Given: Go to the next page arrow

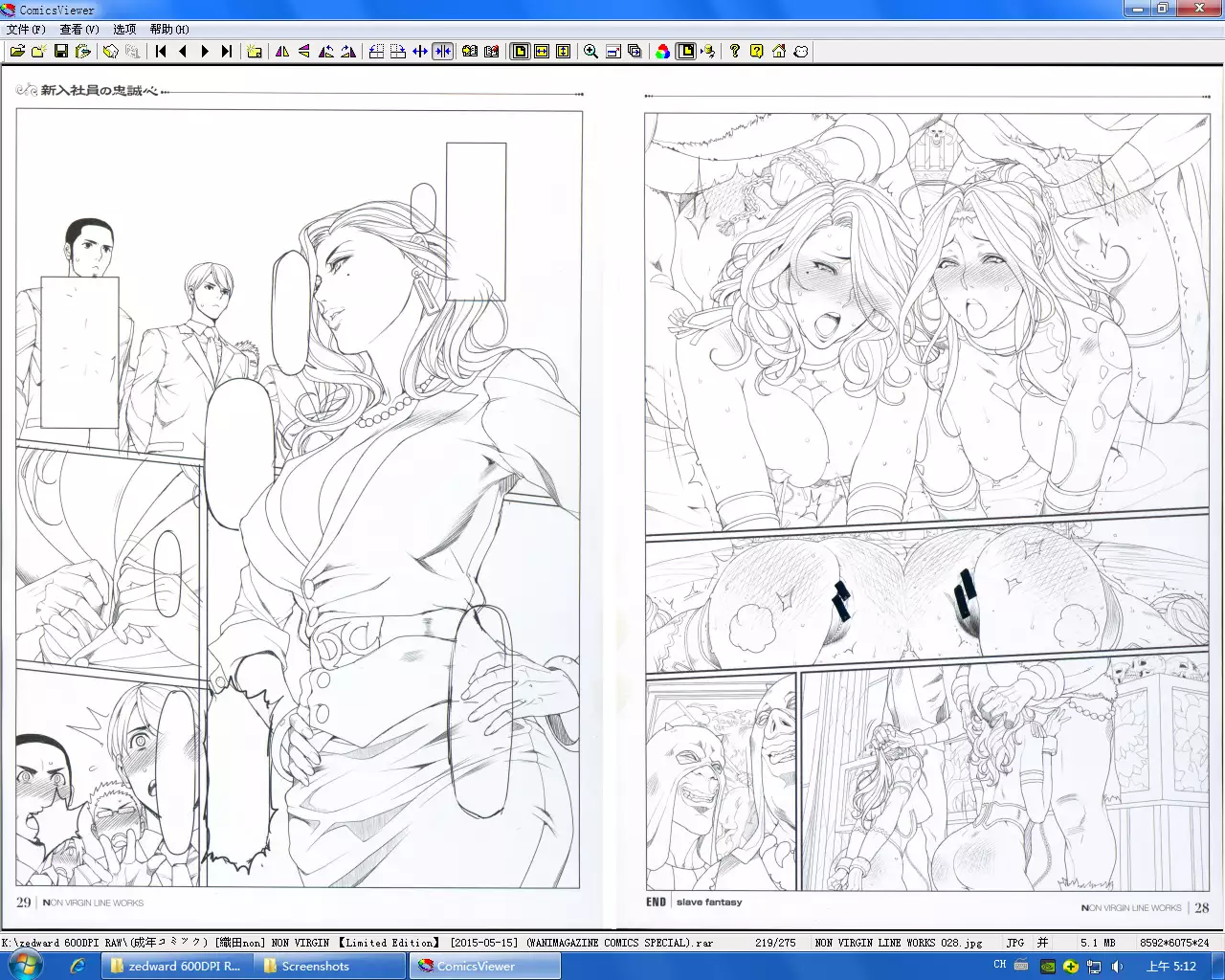Looking at the screenshot, I should coord(204,52).
